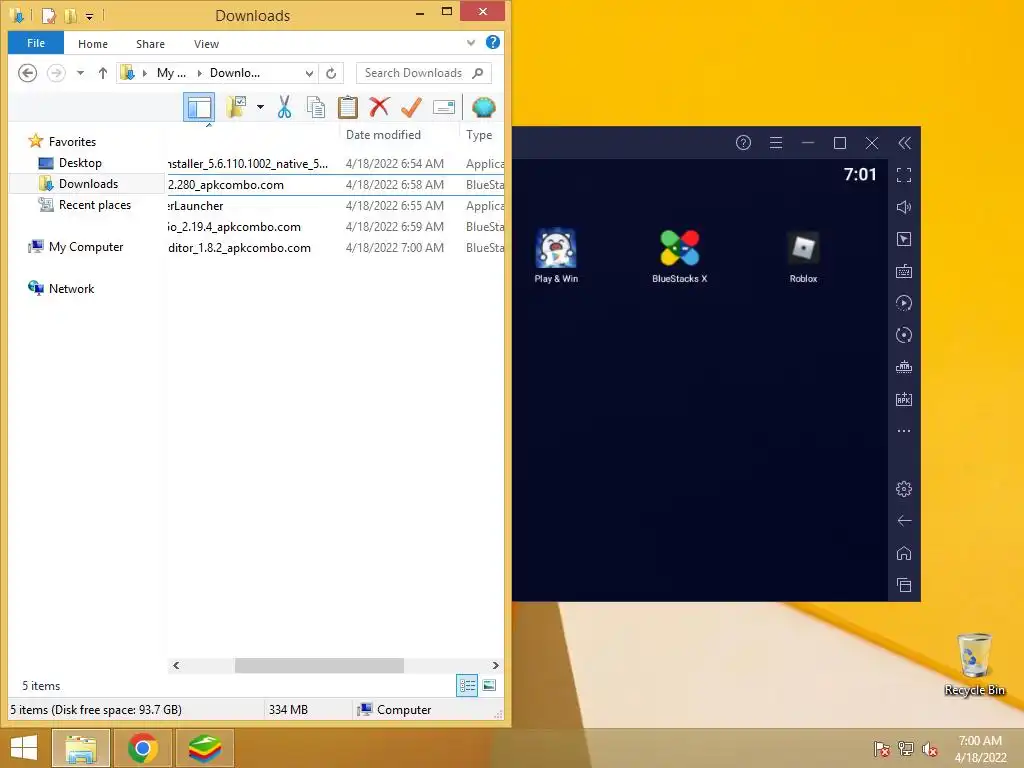Click the horizontal scrollbar right arrow
The image size is (1024, 768).
[495, 665]
